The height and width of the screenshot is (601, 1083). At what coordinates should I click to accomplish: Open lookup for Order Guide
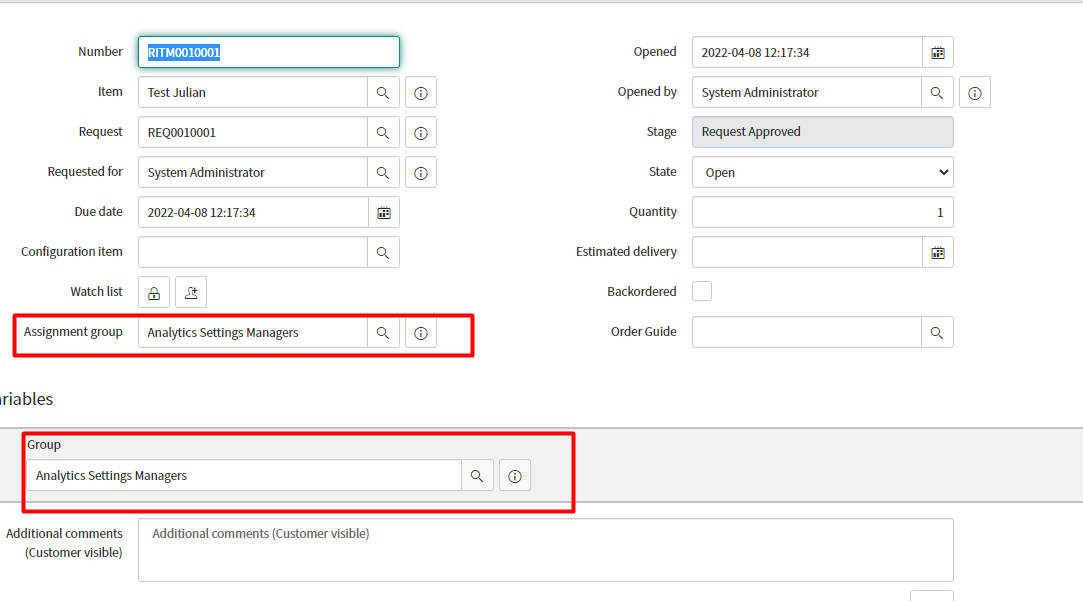(937, 333)
